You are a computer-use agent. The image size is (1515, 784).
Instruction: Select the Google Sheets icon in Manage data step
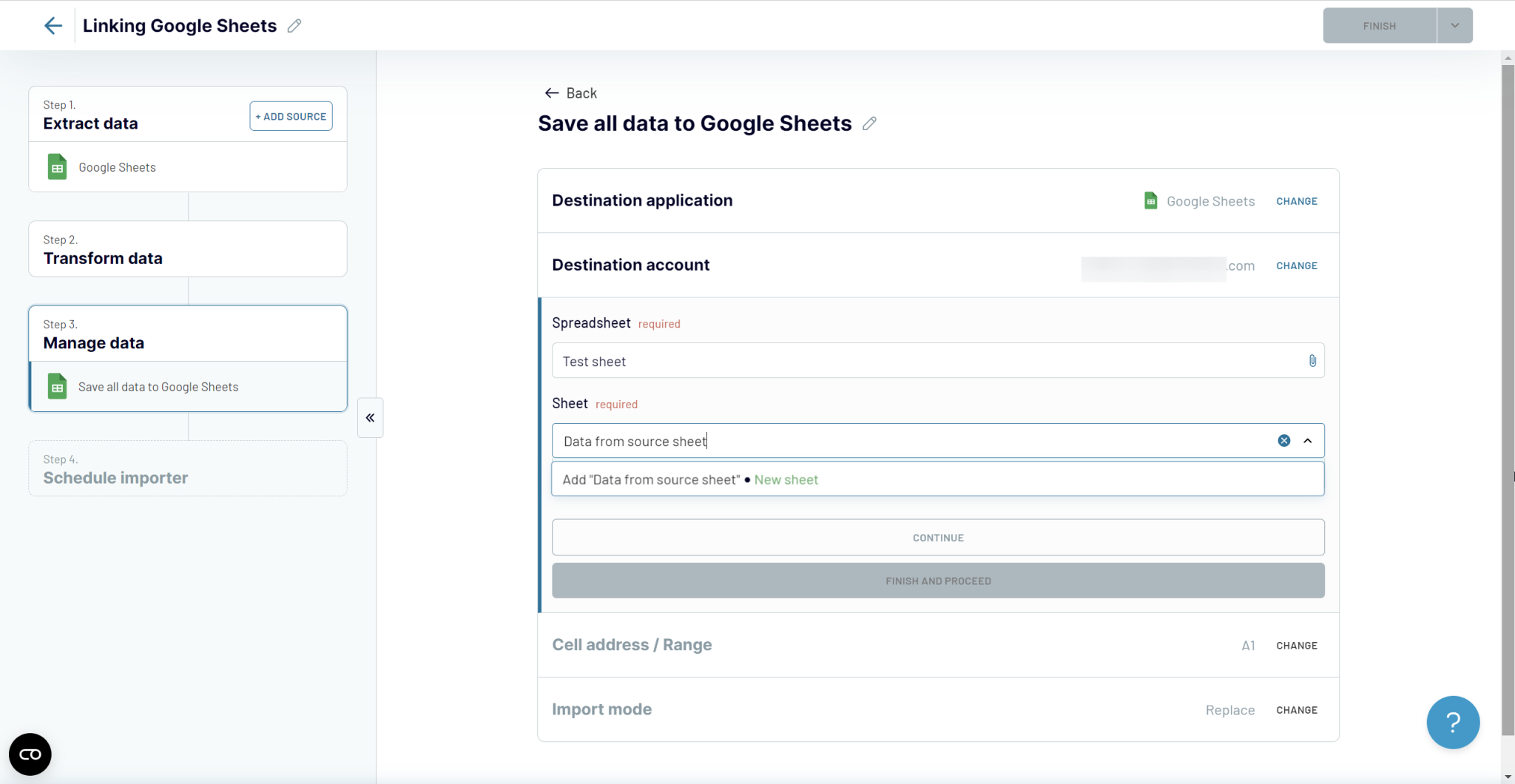(57, 386)
